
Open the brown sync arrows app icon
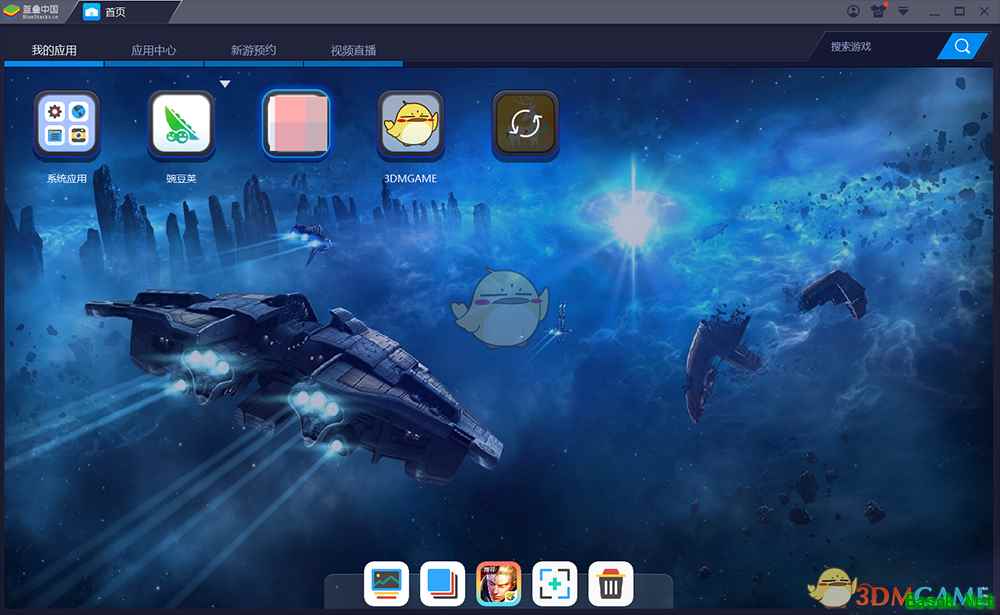(x=525, y=123)
